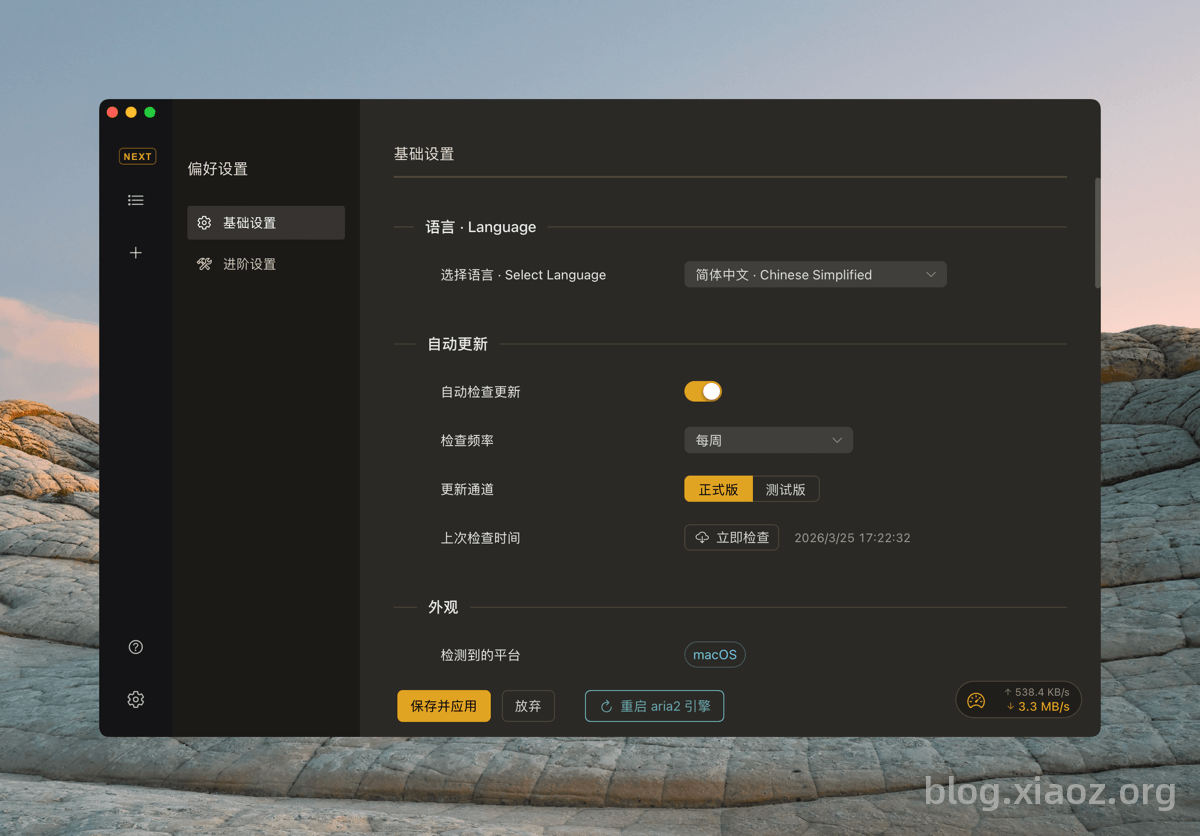Image resolution: width=1200 pixels, height=836 pixels.
Task: Click the 保存并应用 button
Action: coord(443,706)
